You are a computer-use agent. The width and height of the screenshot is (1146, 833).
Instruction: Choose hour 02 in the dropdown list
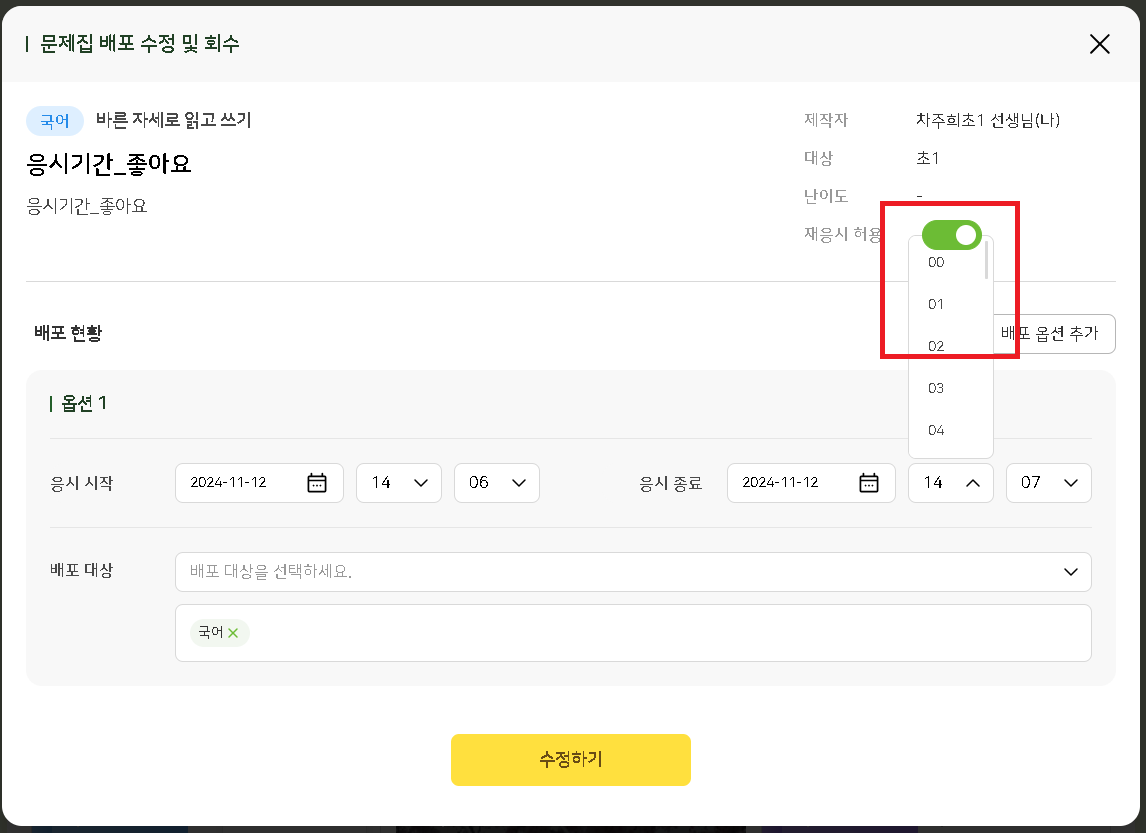pyautogui.click(x=936, y=347)
